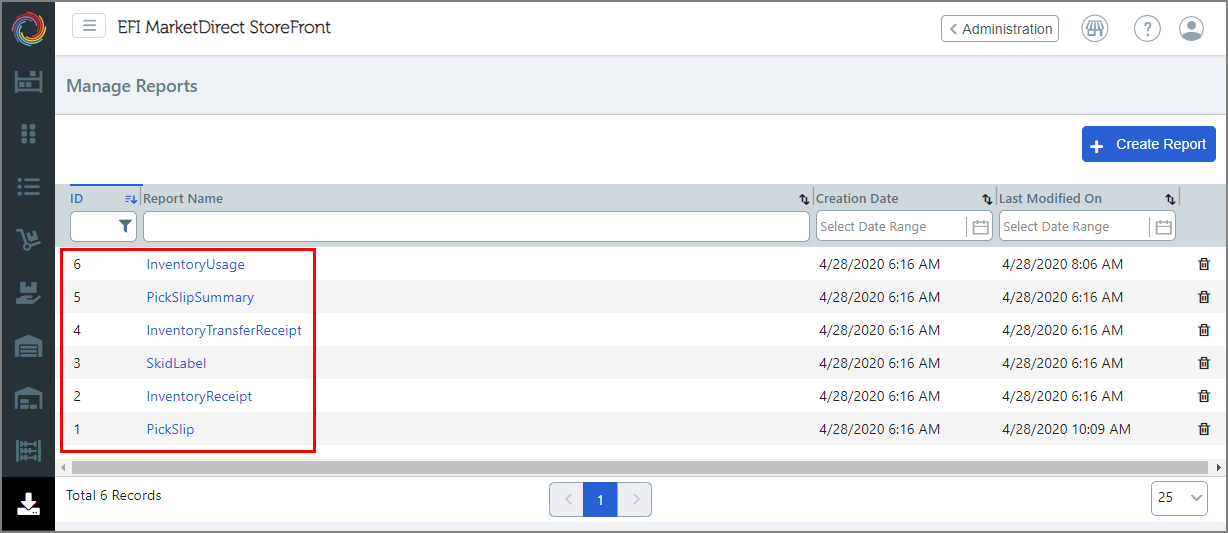Delete the InventoryUsage report with trash icon

pyautogui.click(x=1204, y=264)
